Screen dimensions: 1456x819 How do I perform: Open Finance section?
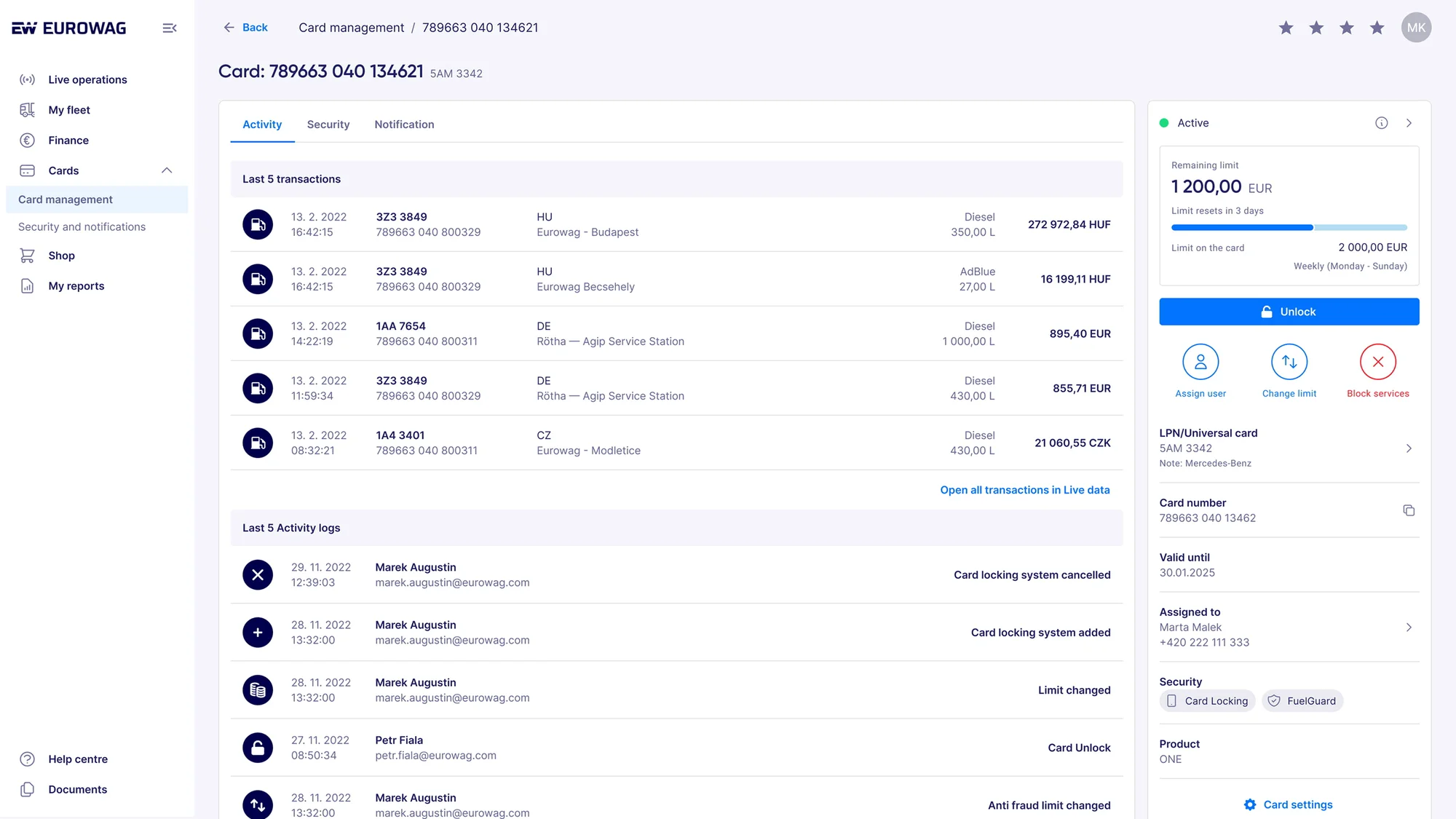[68, 141]
